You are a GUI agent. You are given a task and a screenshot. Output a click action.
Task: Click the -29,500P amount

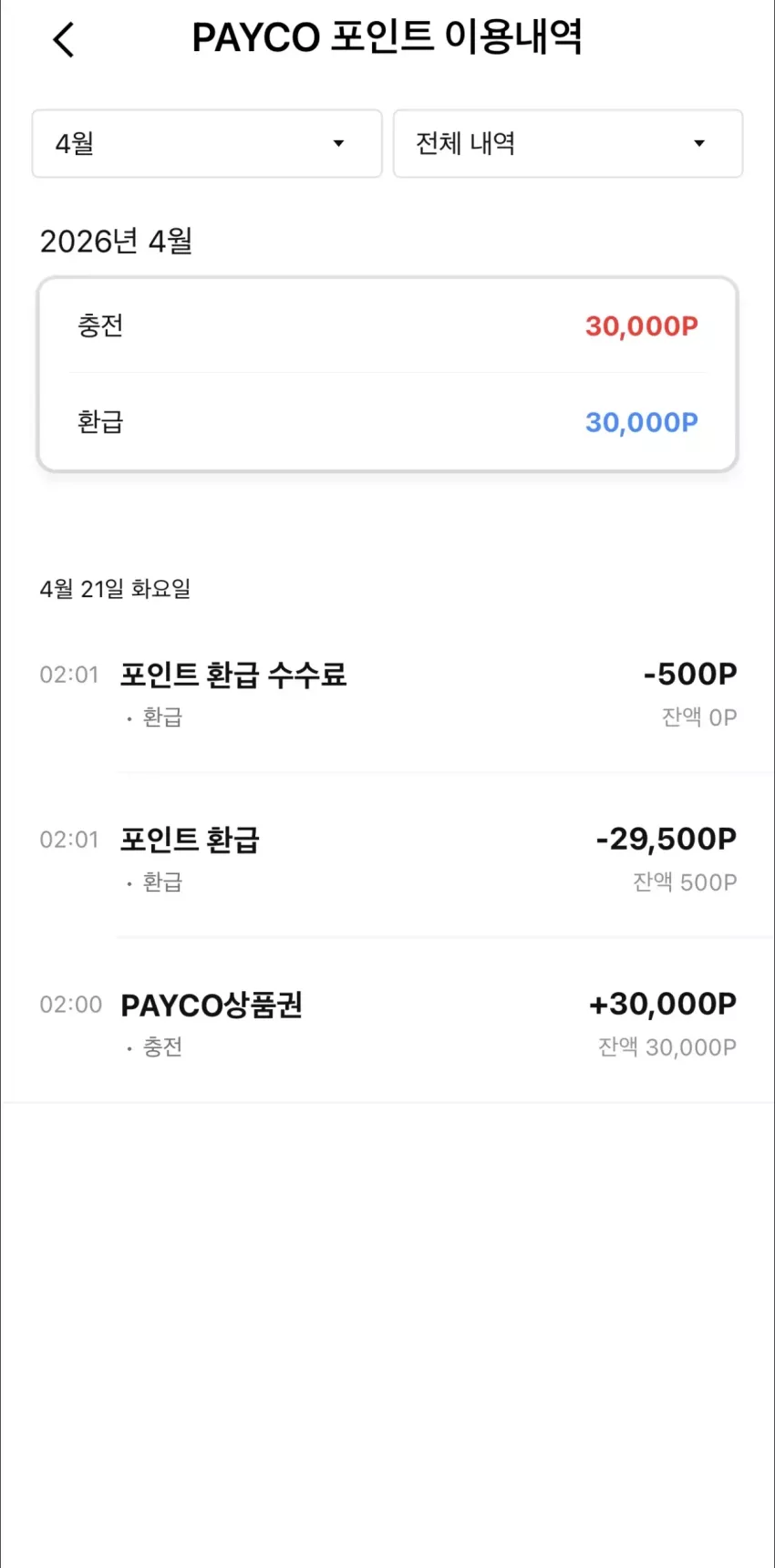pos(666,839)
